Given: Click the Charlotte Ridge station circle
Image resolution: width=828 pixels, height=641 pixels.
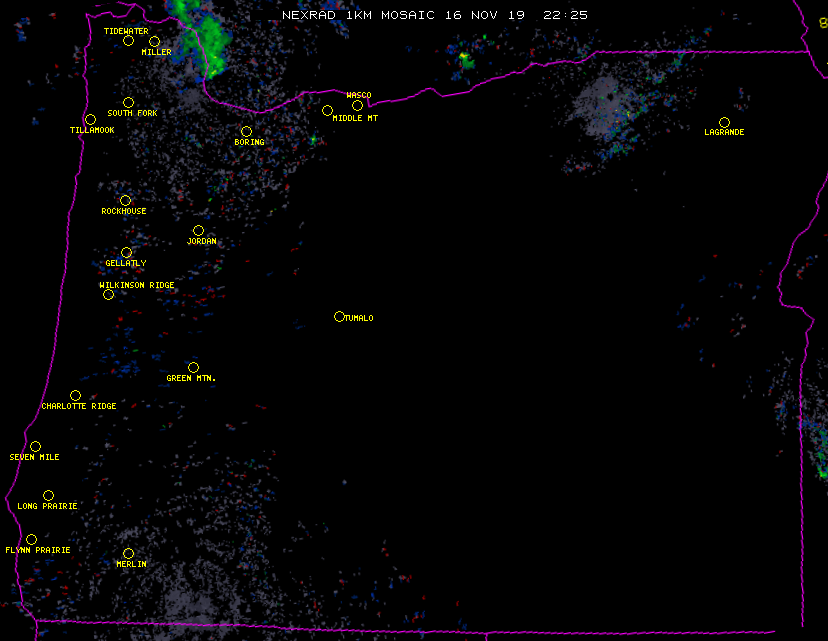Looking at the screenshot, I should pyautogui.click(x=75, y=396).
